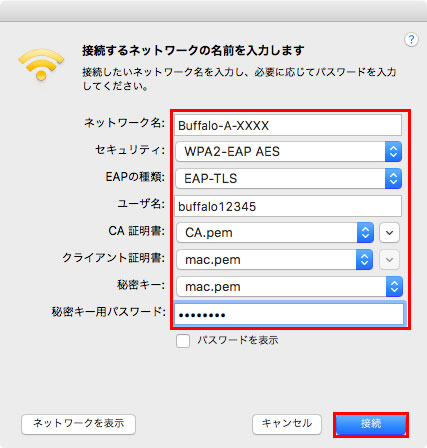The width and height of the screenshot is (427, 448).
Task: Click the セキュリティ blue stepper arrows
Action: click(x=393, y=152)
